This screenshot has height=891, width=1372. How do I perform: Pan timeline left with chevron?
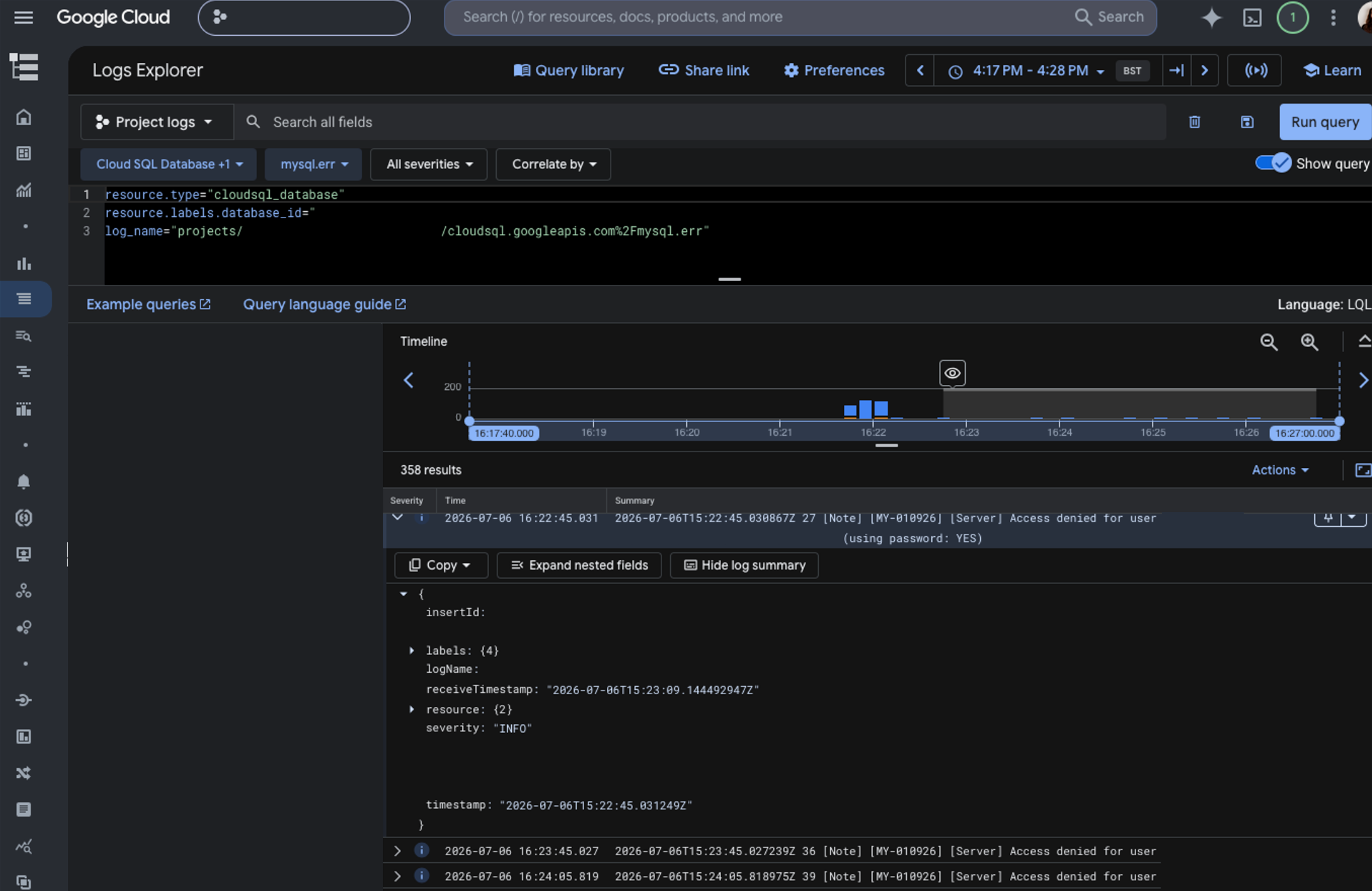(x=409, y=380)
